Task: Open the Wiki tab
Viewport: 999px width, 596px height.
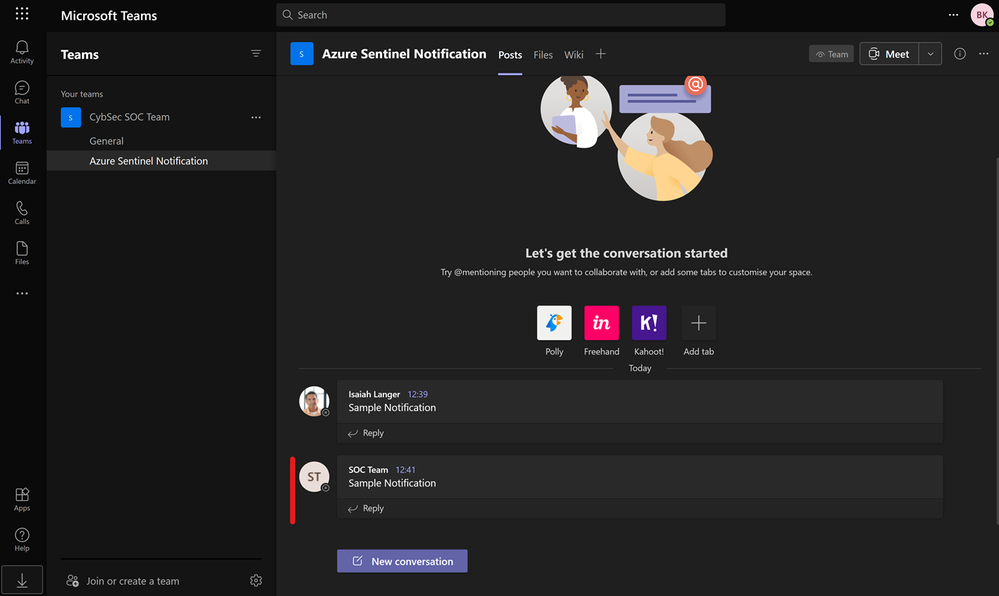Action: (573, 55)
